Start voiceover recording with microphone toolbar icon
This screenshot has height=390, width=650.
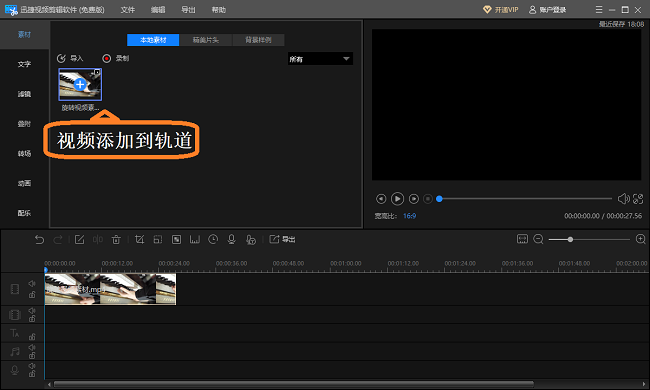point(231,240)
